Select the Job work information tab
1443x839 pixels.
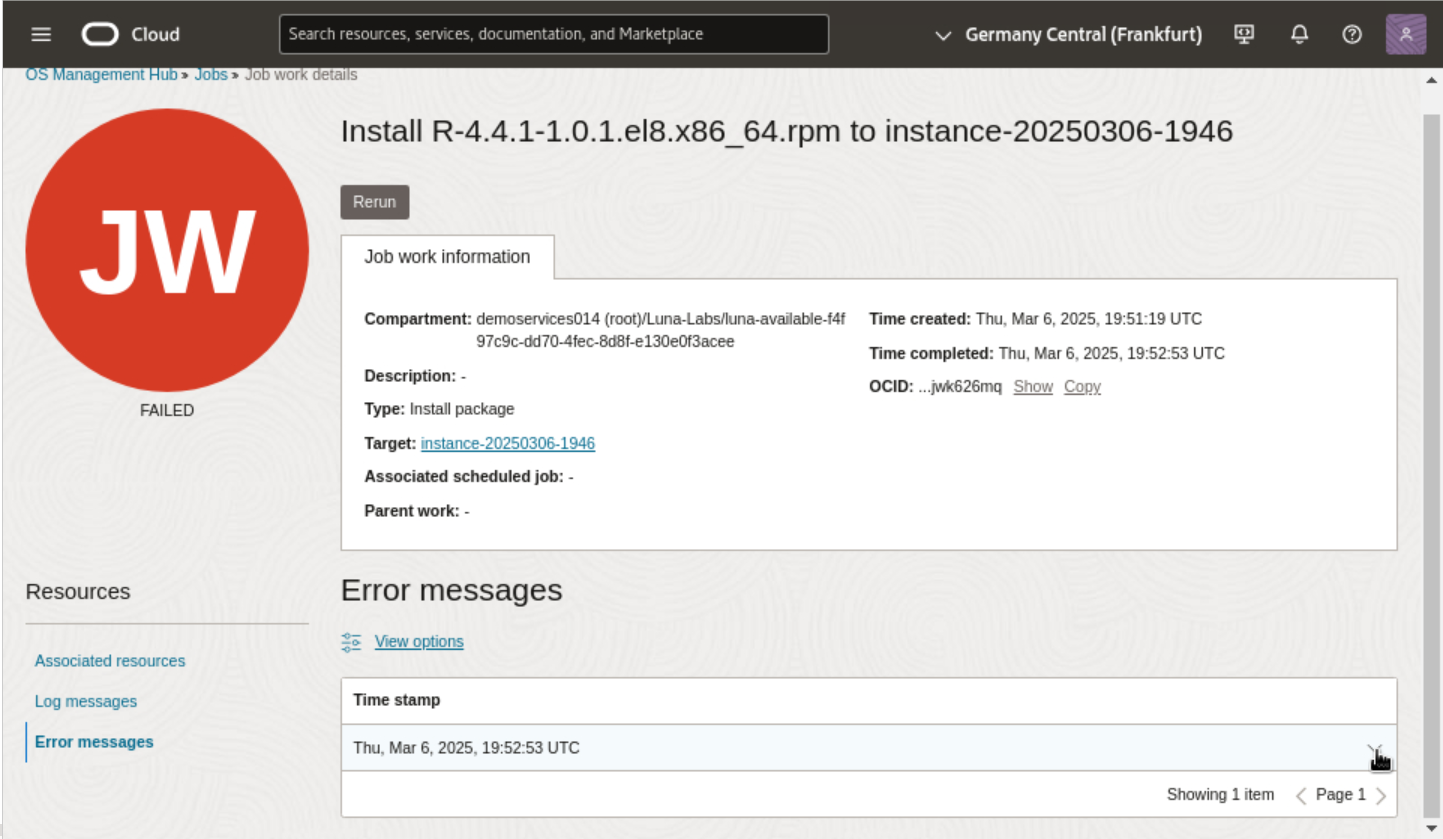[447, 257]
